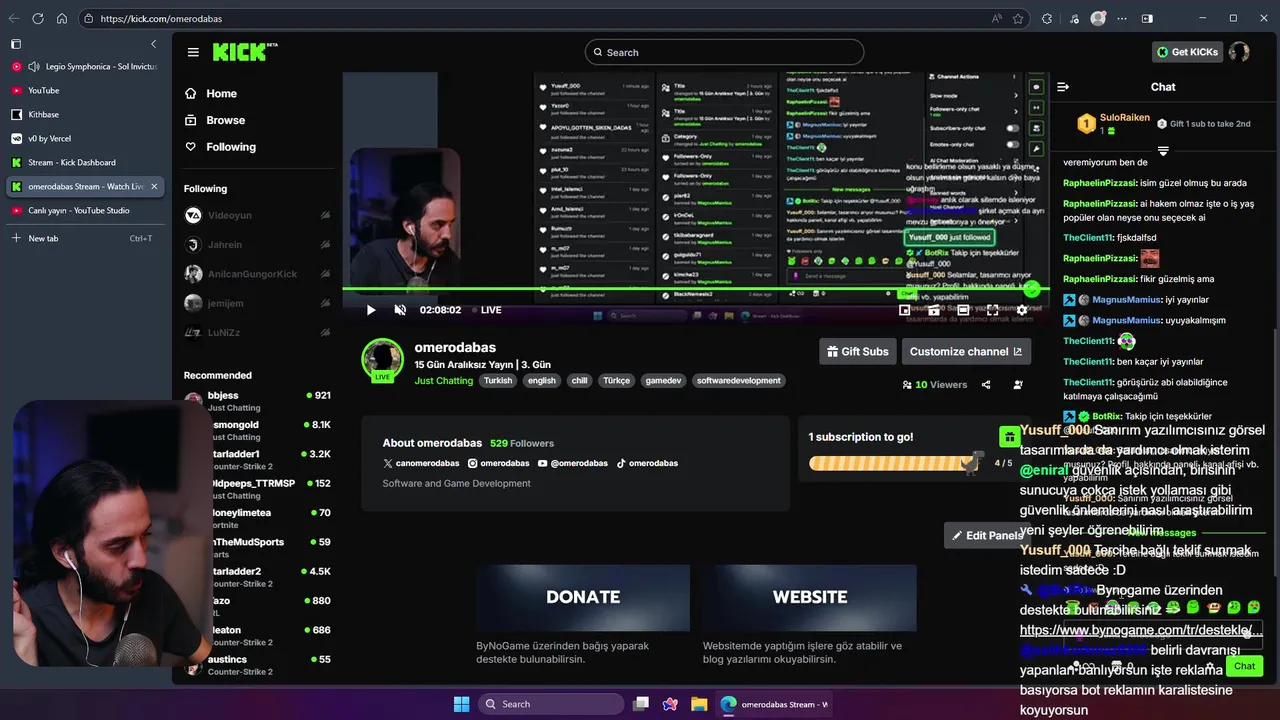Click the subscription goal progress bar

[x=896, y=463]
